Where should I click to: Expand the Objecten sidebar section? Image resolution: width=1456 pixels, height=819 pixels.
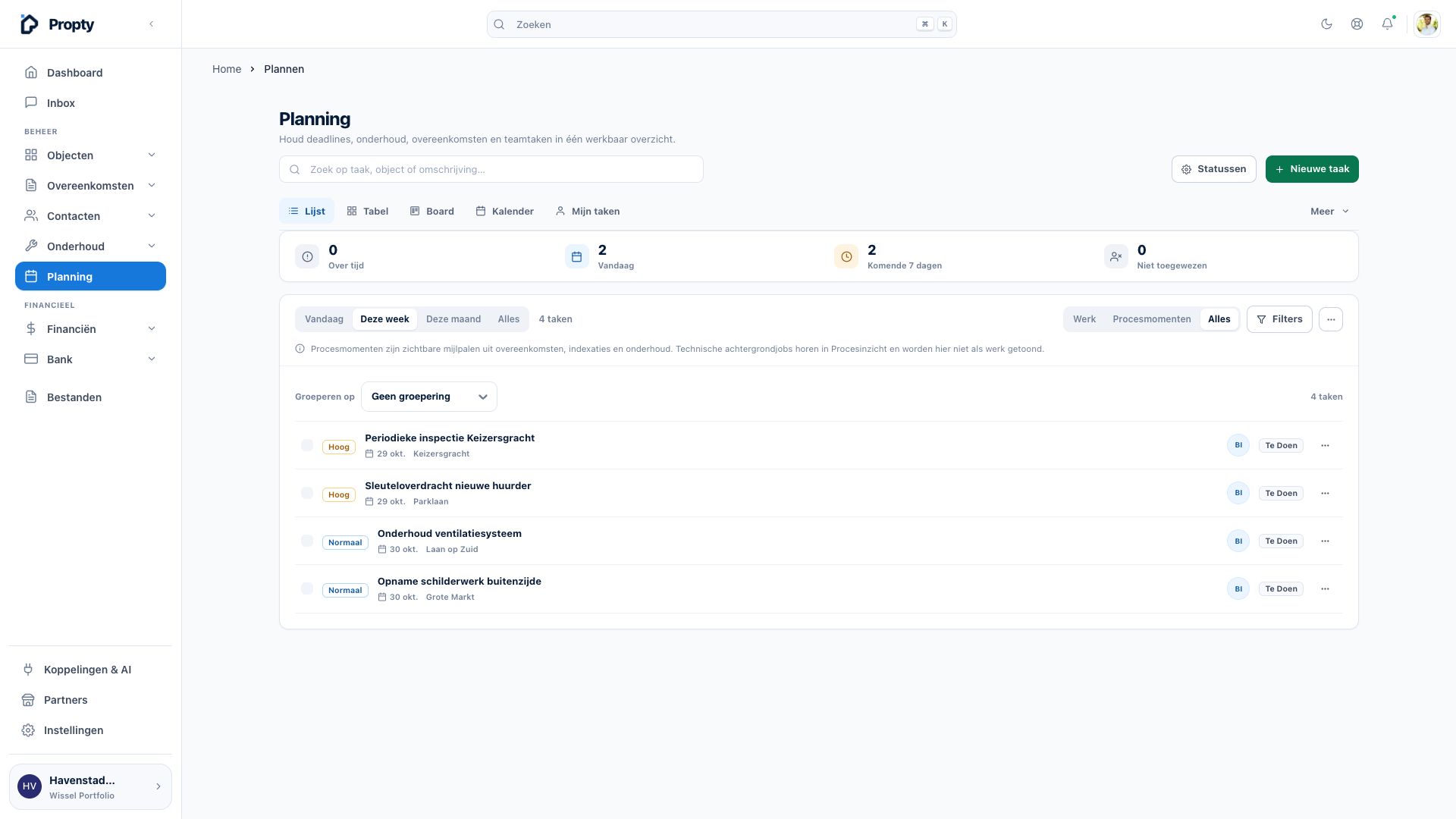90,155
